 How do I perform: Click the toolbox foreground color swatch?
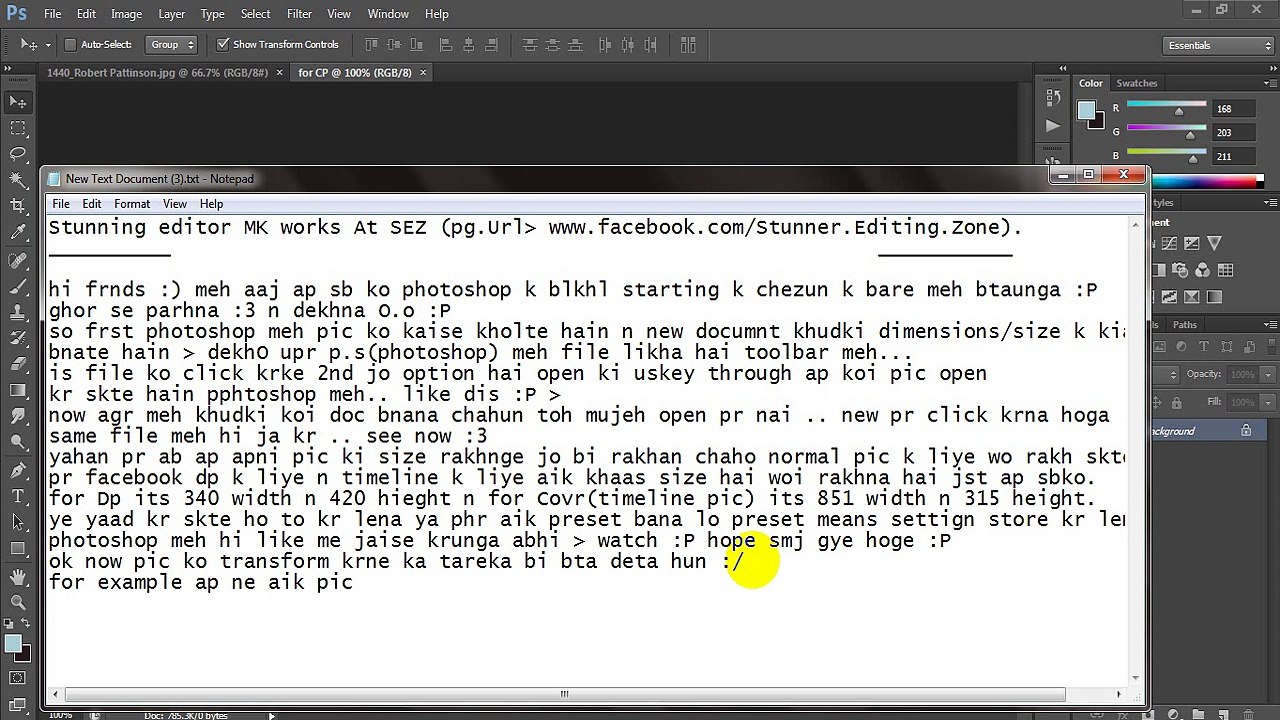13,645
